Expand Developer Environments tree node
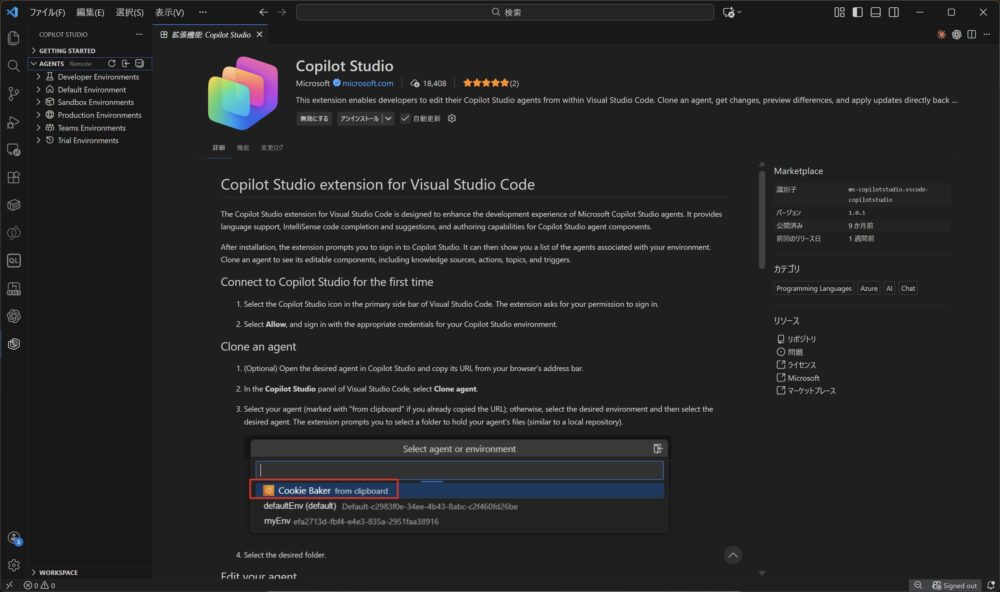Screen dimensions: 1000x592 [x=38, y=76]
